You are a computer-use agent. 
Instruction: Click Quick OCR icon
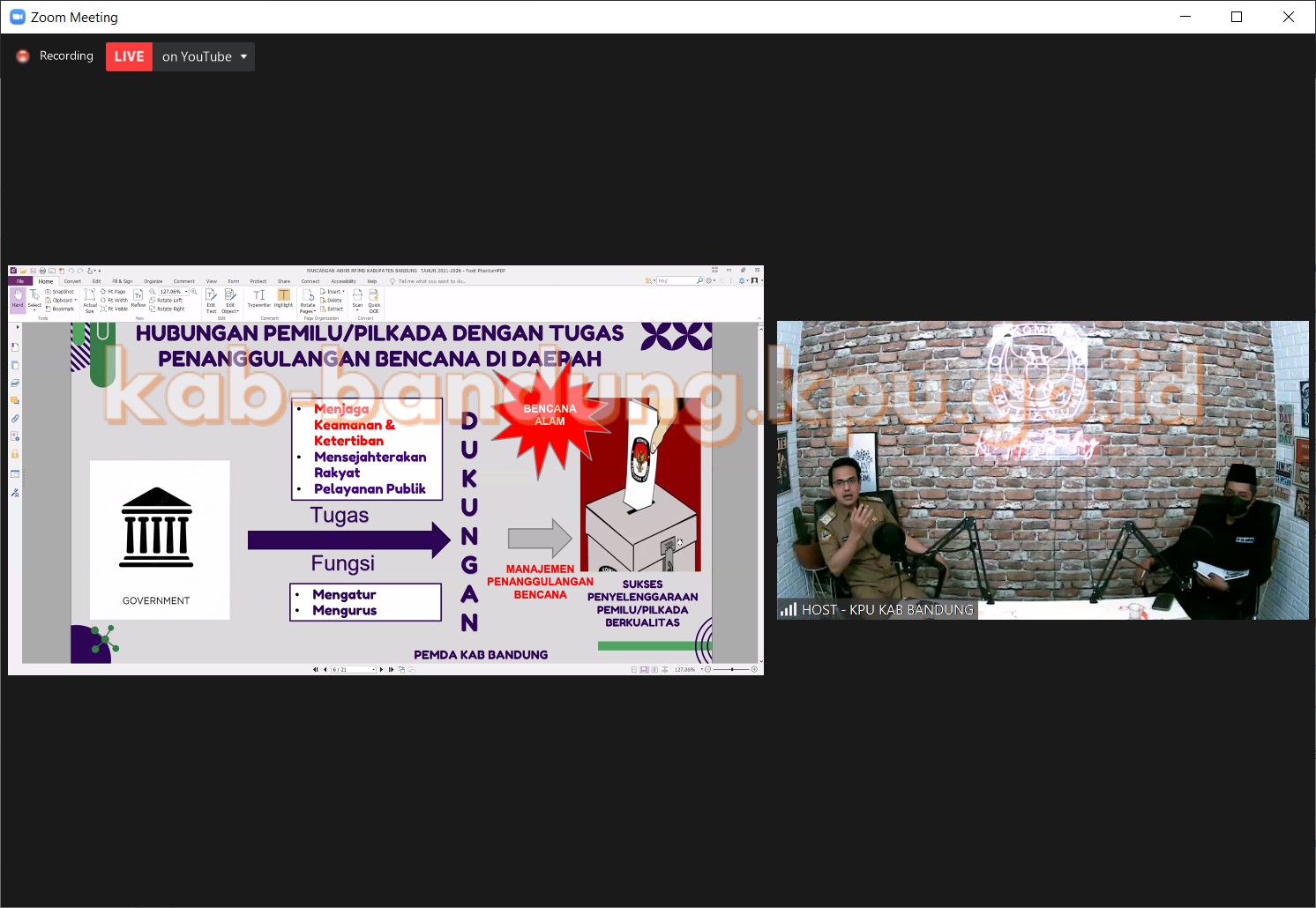coord(374,298)
